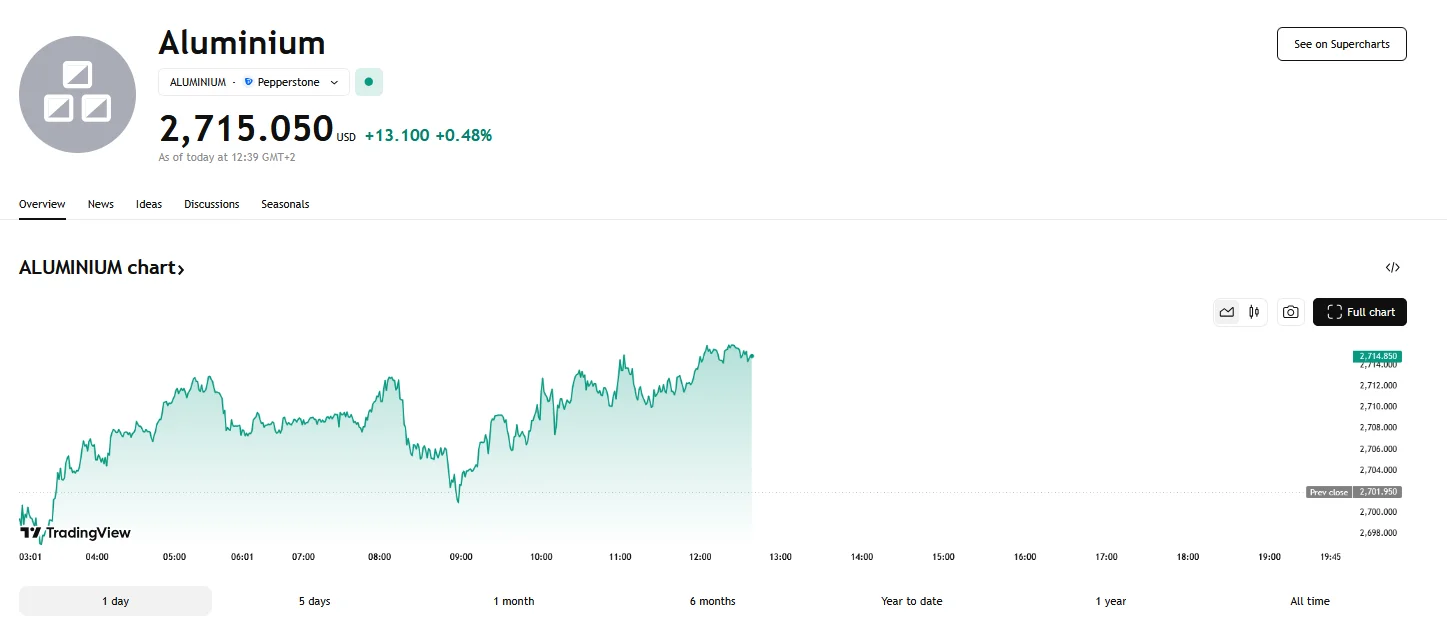Open the Full chart view
This screenshot has height=641, width=1447.
point(1360,312)
